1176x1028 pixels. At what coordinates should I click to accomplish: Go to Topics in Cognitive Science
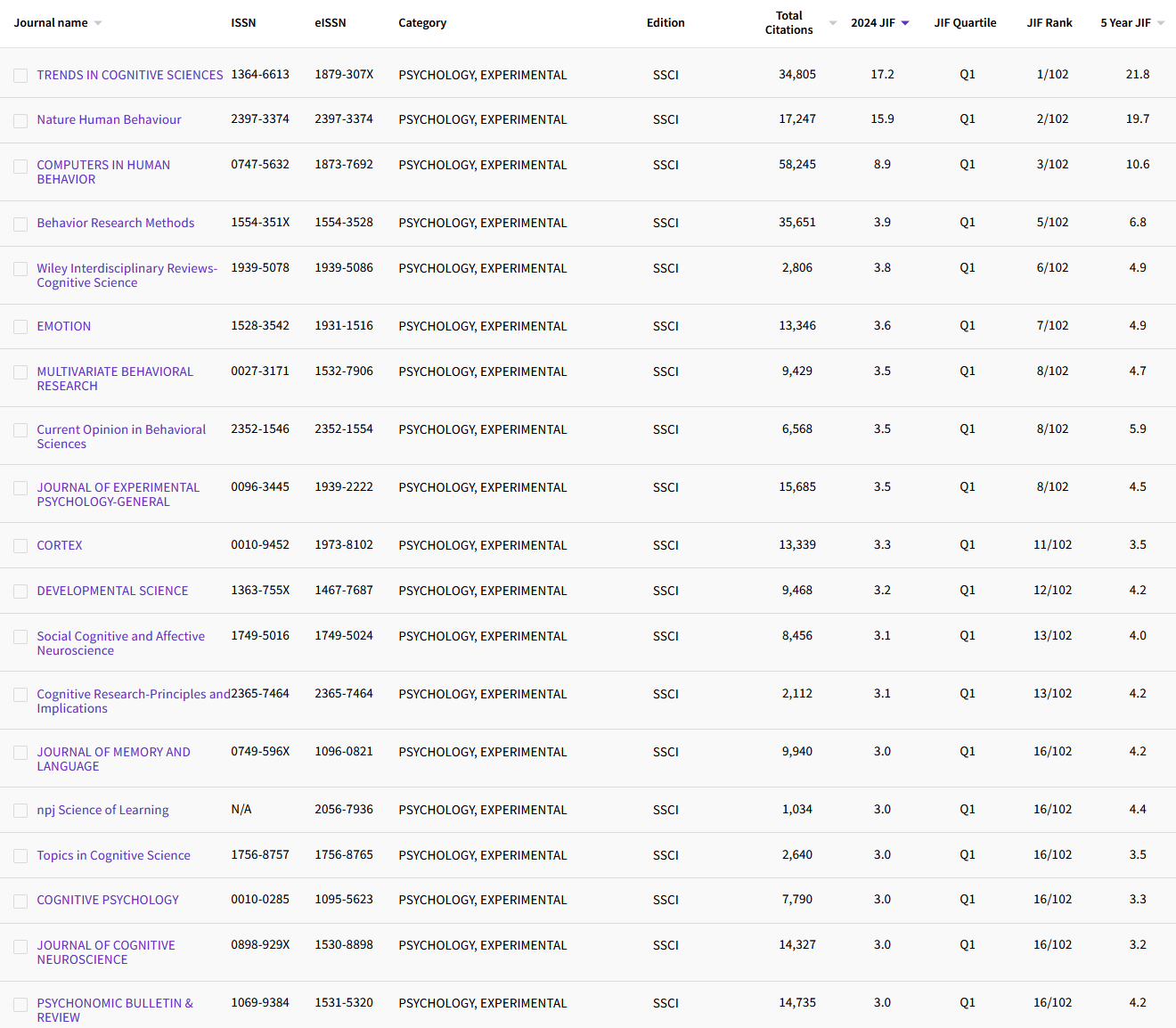(x=113, y=855)
